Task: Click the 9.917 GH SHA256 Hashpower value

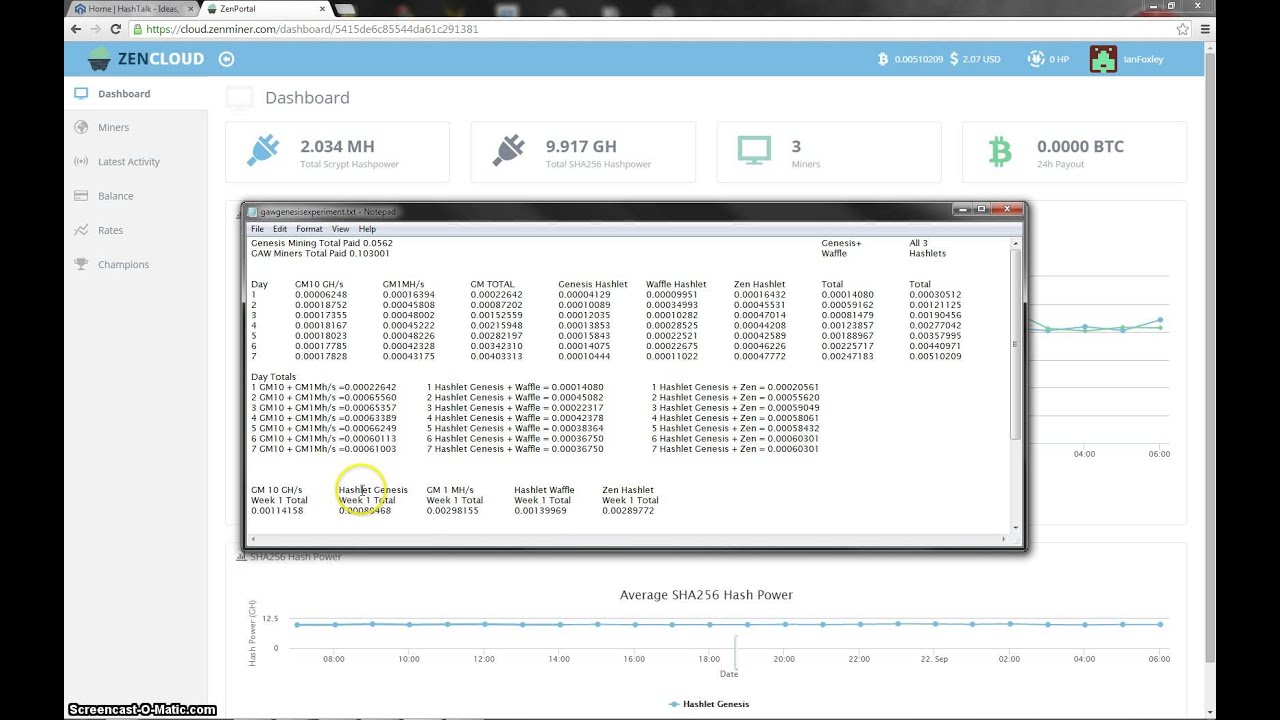Action: pos(581,146)
